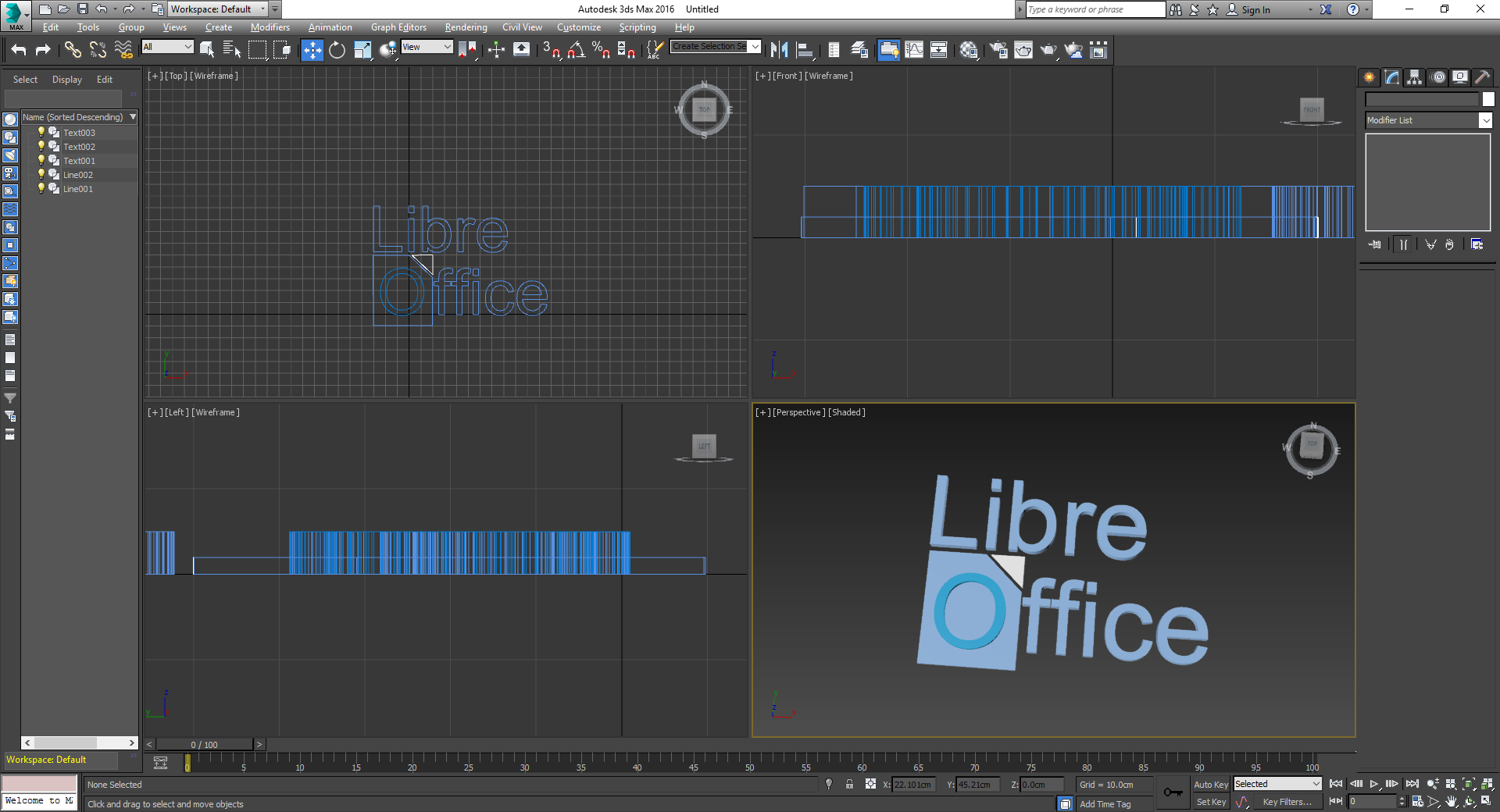The width and height of the screenshot is (1500, 812).
Task: Open the reference coordinate View dropdown
Action: point(427,47)
